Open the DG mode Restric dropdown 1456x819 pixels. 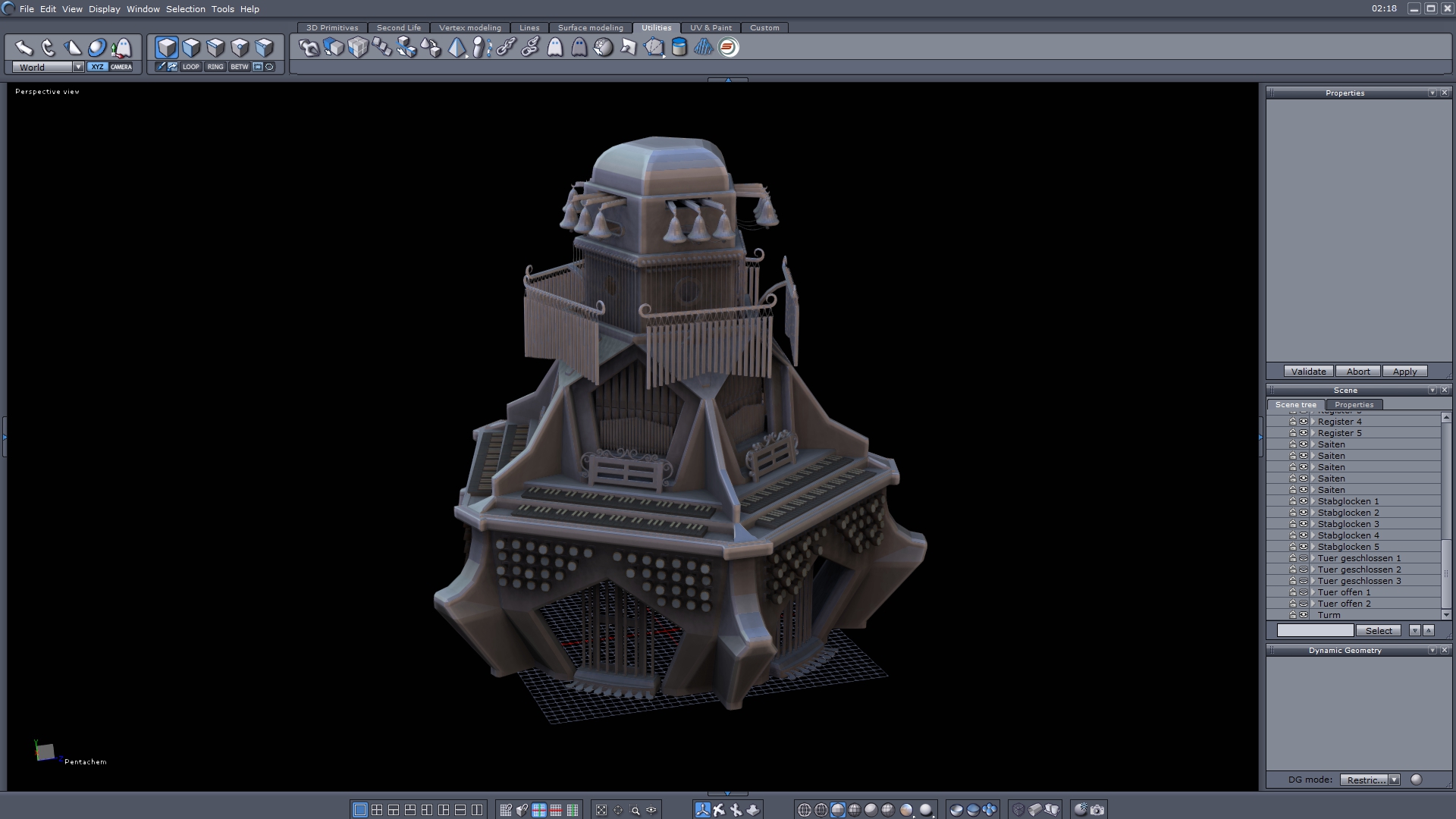click(x=1394, y=780)
